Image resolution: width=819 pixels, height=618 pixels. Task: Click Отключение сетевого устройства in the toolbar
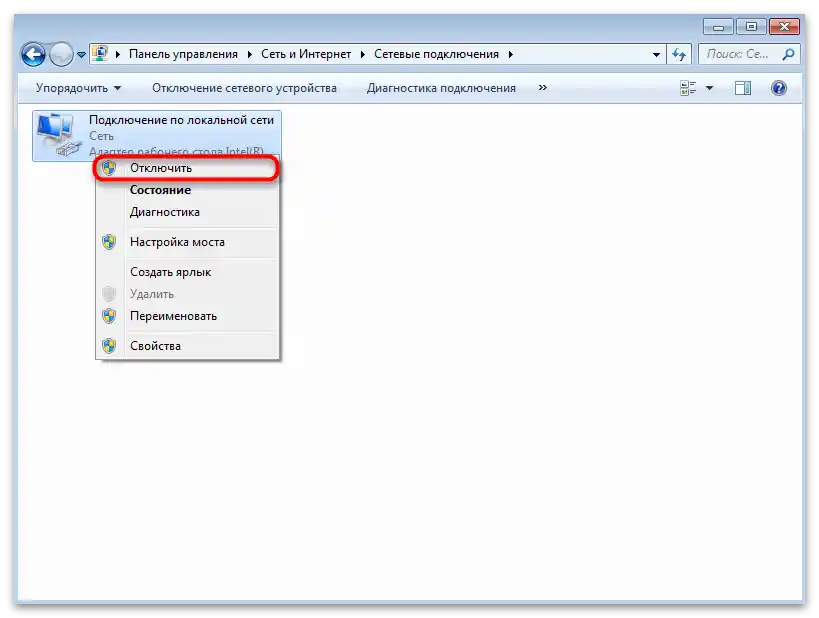(x=244, y=88)
